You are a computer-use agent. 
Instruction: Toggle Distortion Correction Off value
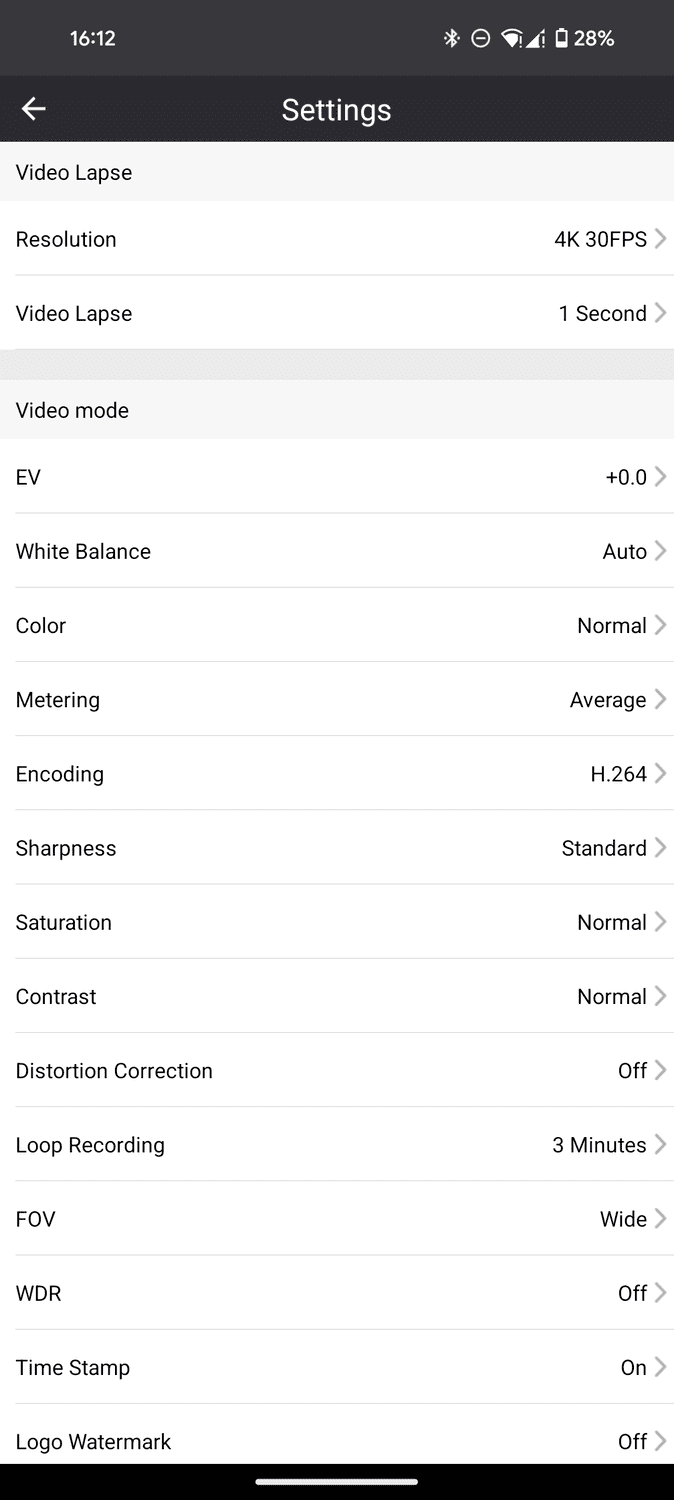coord(632,1071)
